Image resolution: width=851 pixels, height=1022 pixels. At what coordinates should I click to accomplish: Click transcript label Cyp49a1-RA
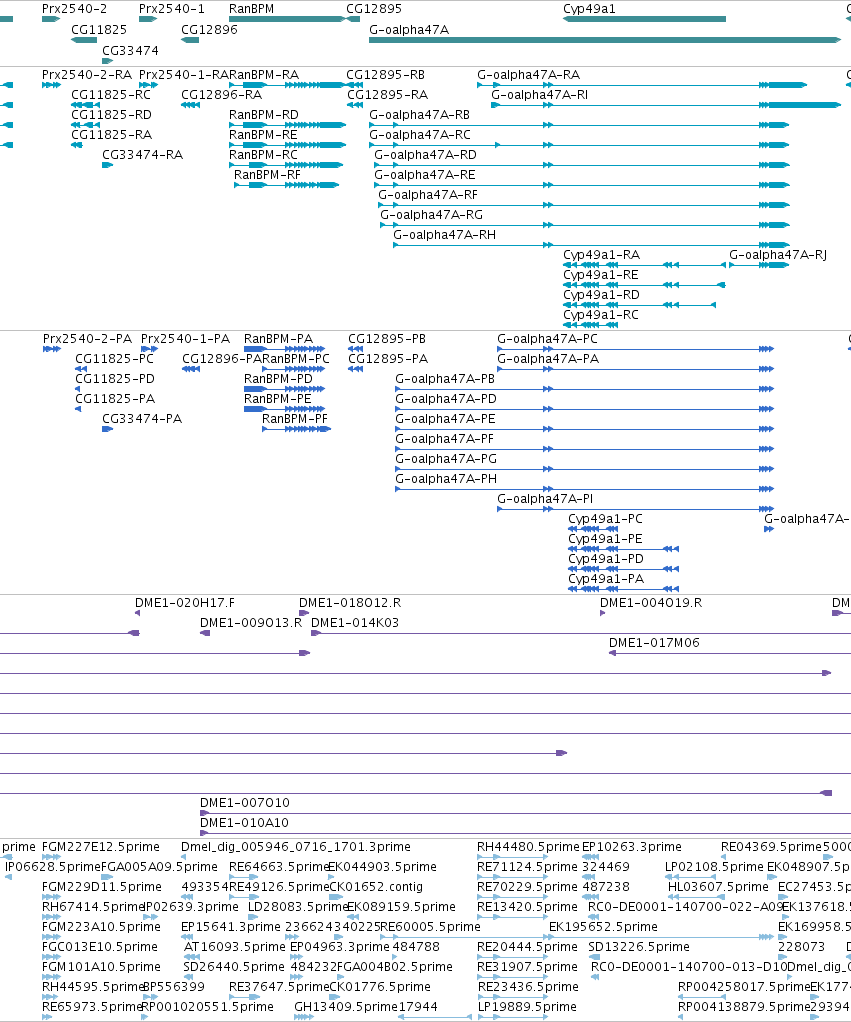(x=601, y=255)
